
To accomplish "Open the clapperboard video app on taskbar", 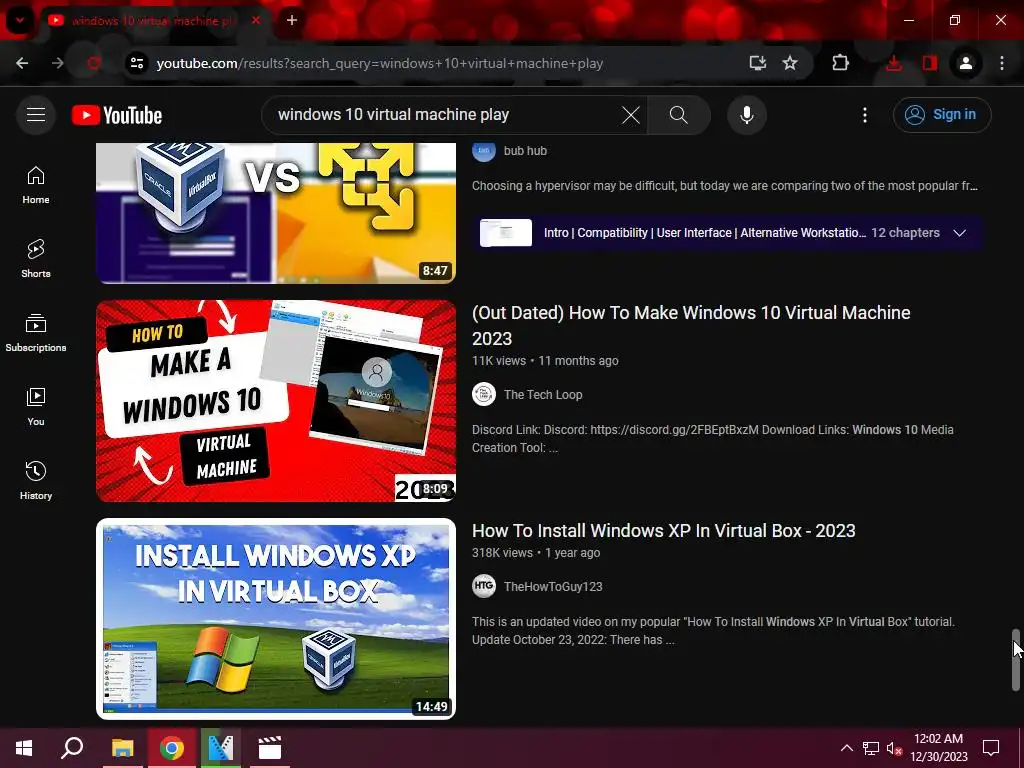I will coord(270,748).
